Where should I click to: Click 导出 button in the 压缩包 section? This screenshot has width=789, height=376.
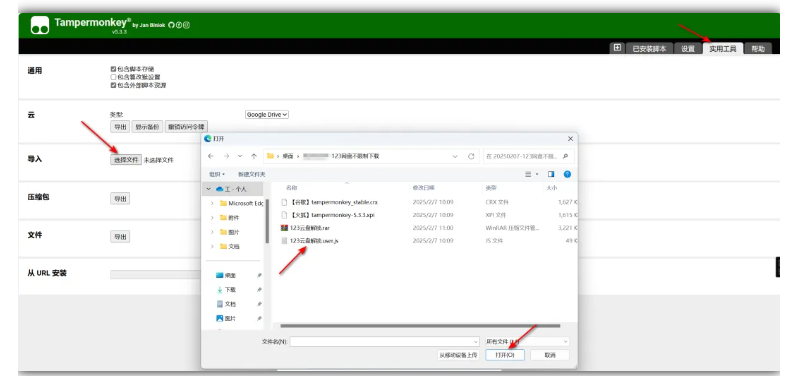click(x=120, y=198)
